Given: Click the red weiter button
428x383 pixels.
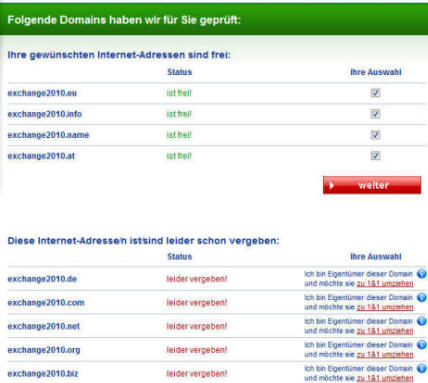Looking at the screenshot, I should click(372, 185).
